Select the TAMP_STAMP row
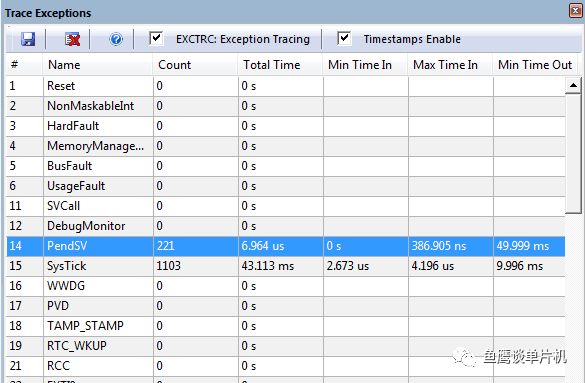The width and height of the screenshot is (585, 383). point(286,326)
